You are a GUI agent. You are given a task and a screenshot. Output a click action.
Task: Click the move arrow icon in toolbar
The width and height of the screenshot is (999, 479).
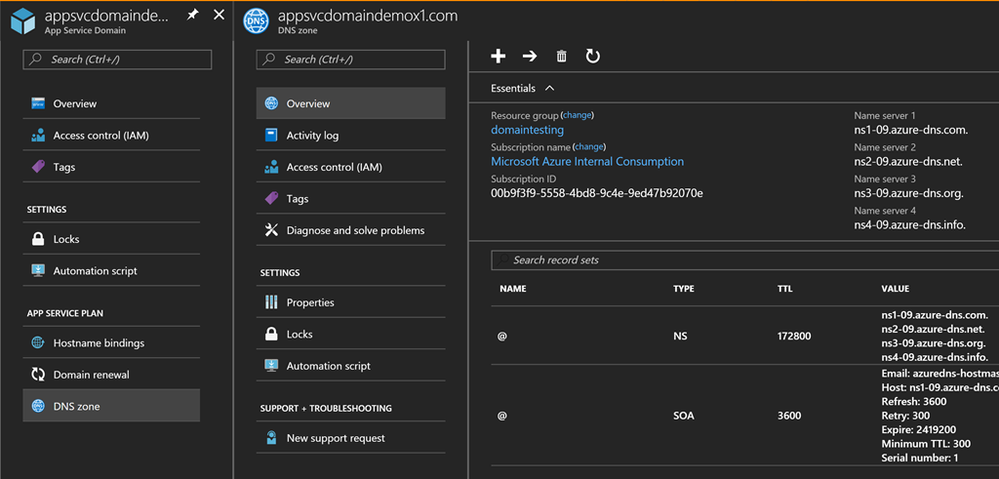530,57
